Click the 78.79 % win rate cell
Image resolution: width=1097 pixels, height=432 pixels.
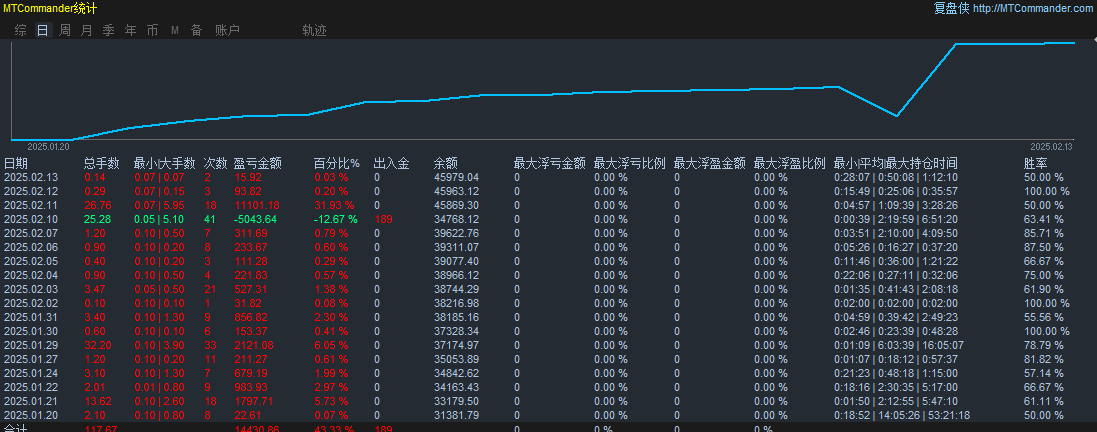(x=1045, y=345)
